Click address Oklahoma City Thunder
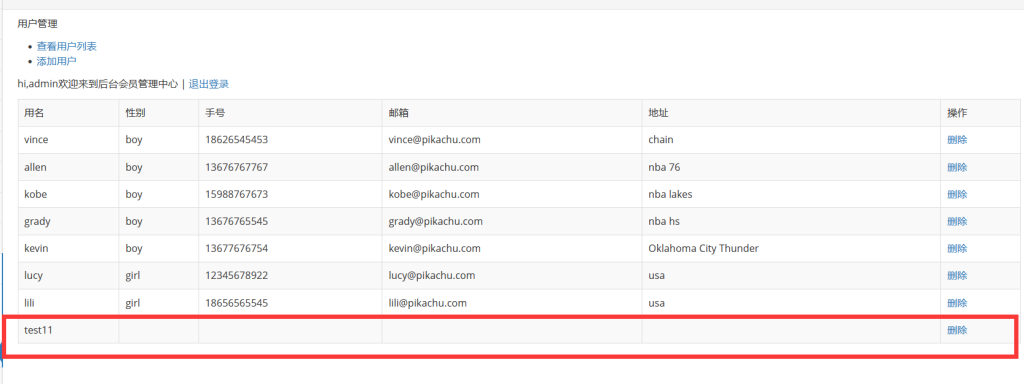1024x384 pixels. pyautogui.click(x=703, y=249)
